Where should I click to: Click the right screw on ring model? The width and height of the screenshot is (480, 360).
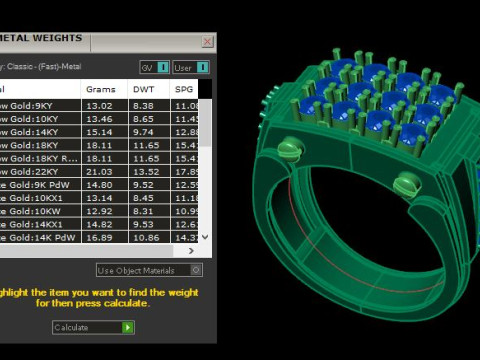(x=406, y=184)
